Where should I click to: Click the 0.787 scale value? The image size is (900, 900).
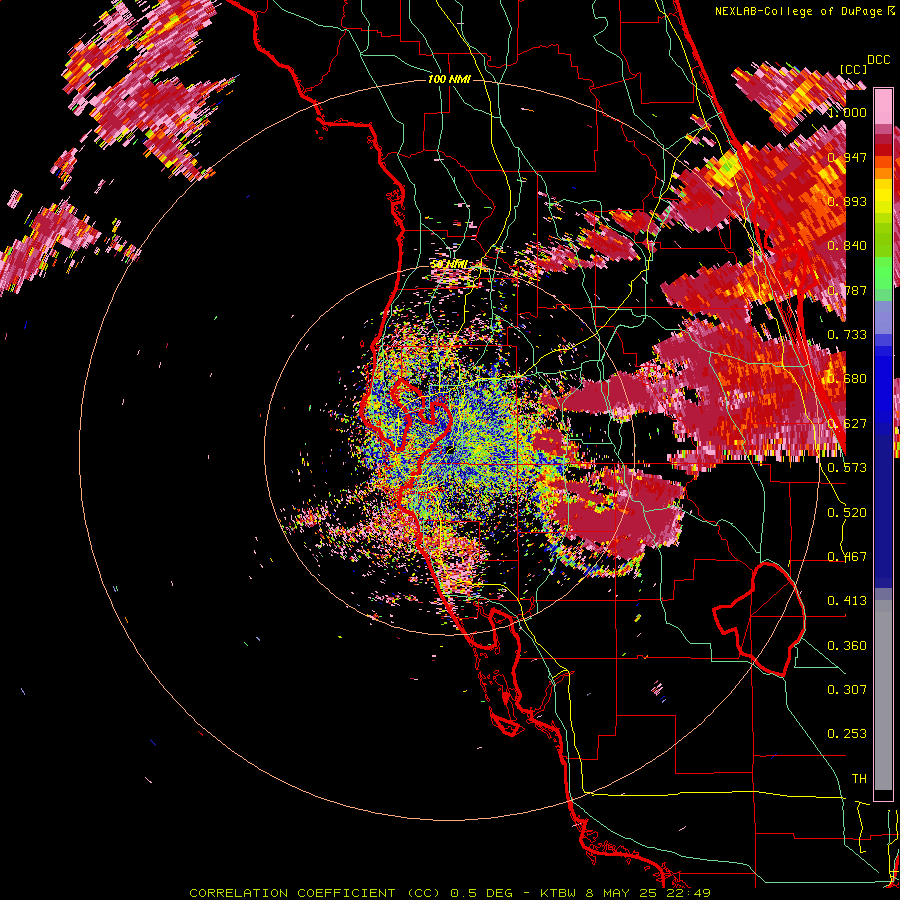[x=847, y=290]
